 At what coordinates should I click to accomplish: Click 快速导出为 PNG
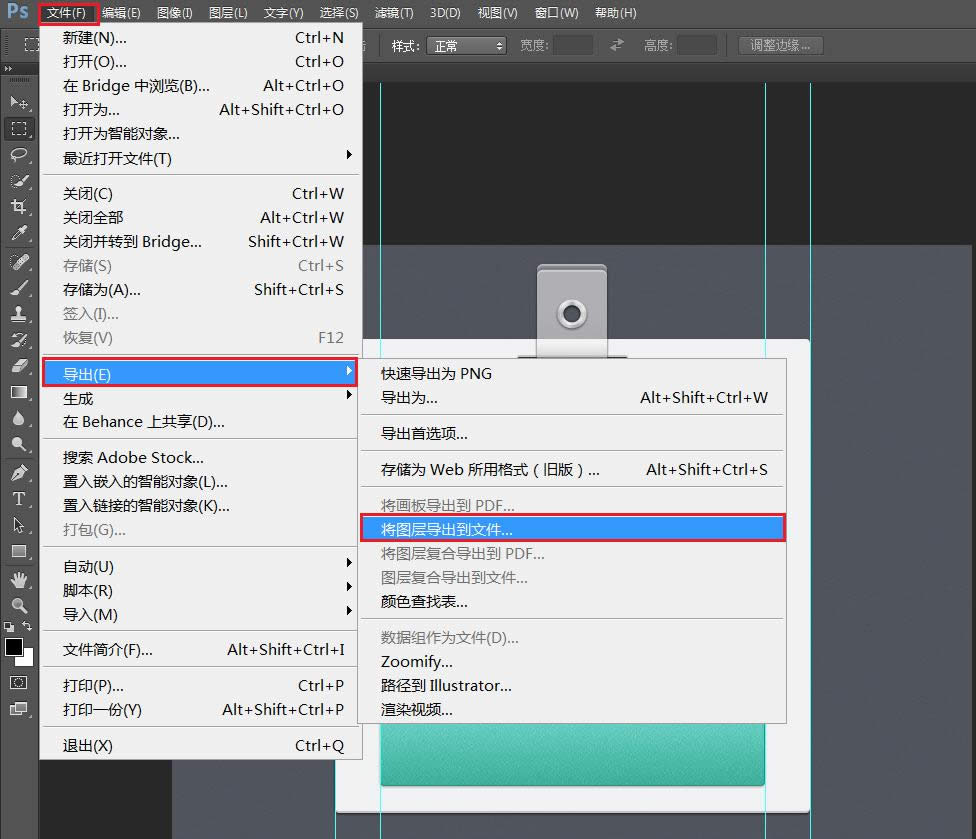point(436,373)
